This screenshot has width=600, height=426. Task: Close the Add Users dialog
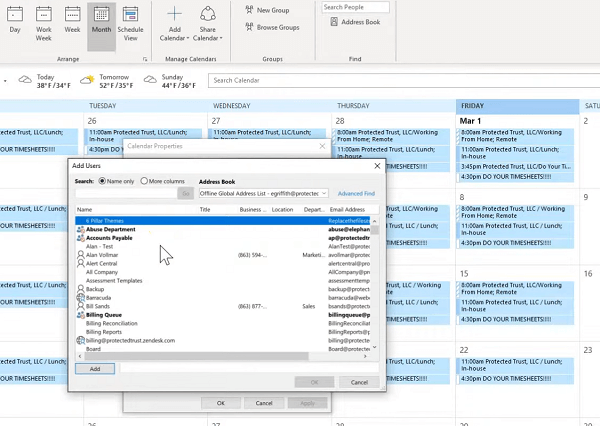click(x=377, y=166)
